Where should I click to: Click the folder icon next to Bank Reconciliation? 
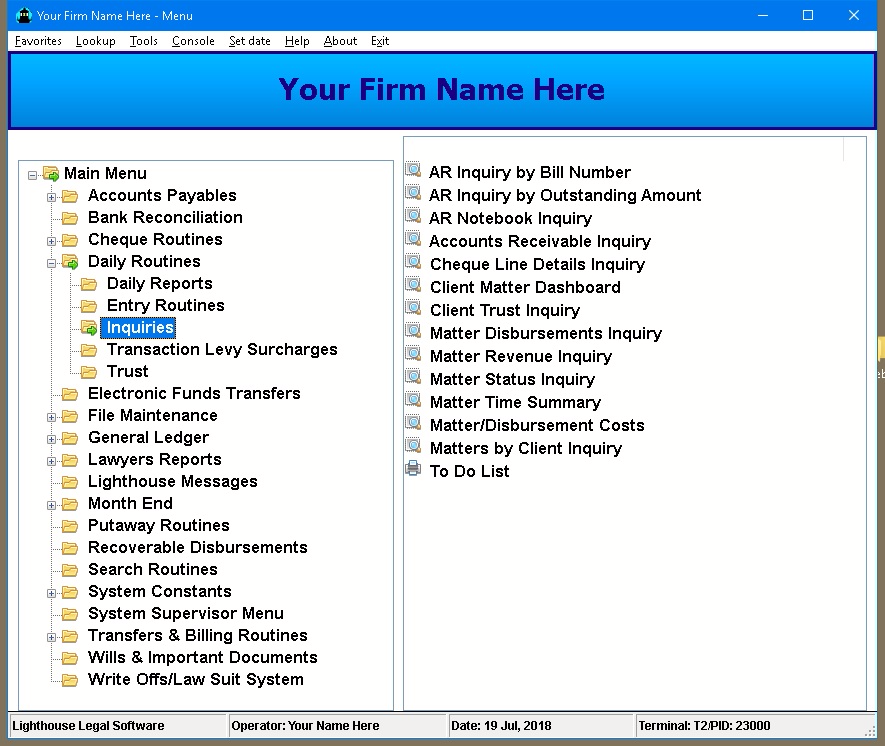70,218
